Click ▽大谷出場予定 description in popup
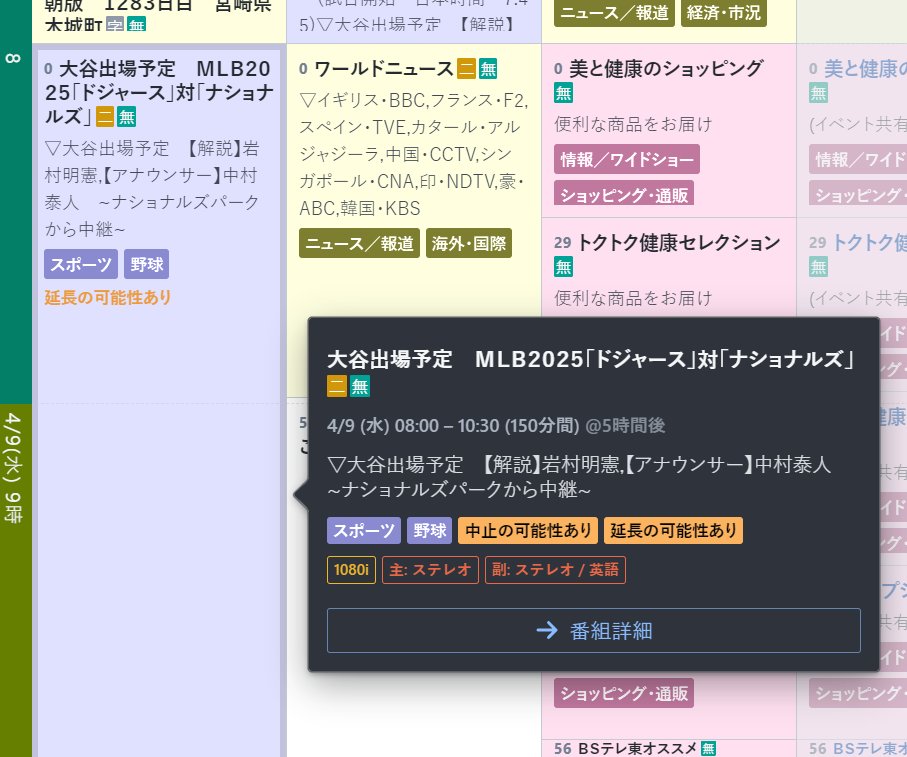 tap(579, 477)
